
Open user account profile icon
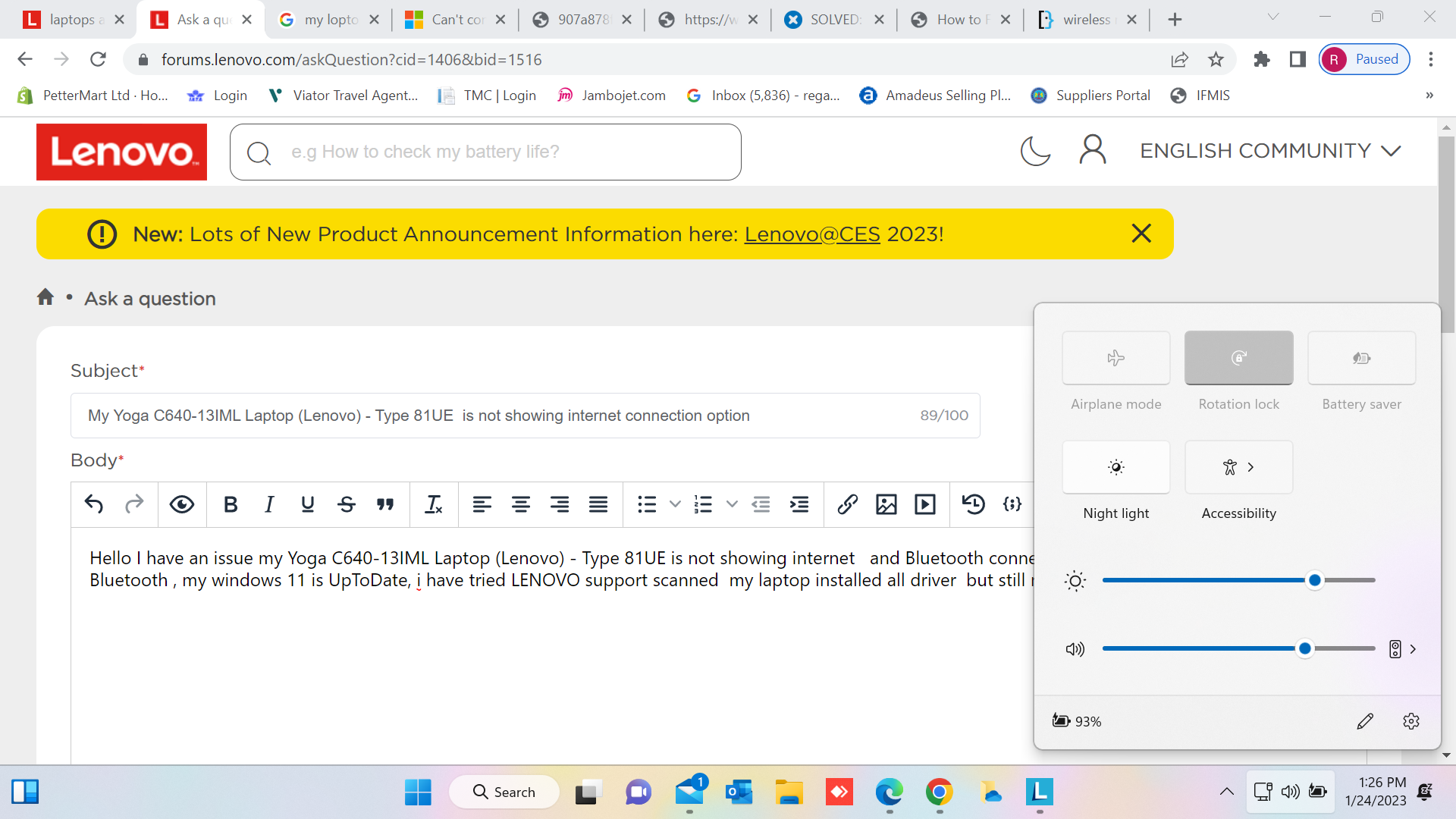pos(1093,150)
